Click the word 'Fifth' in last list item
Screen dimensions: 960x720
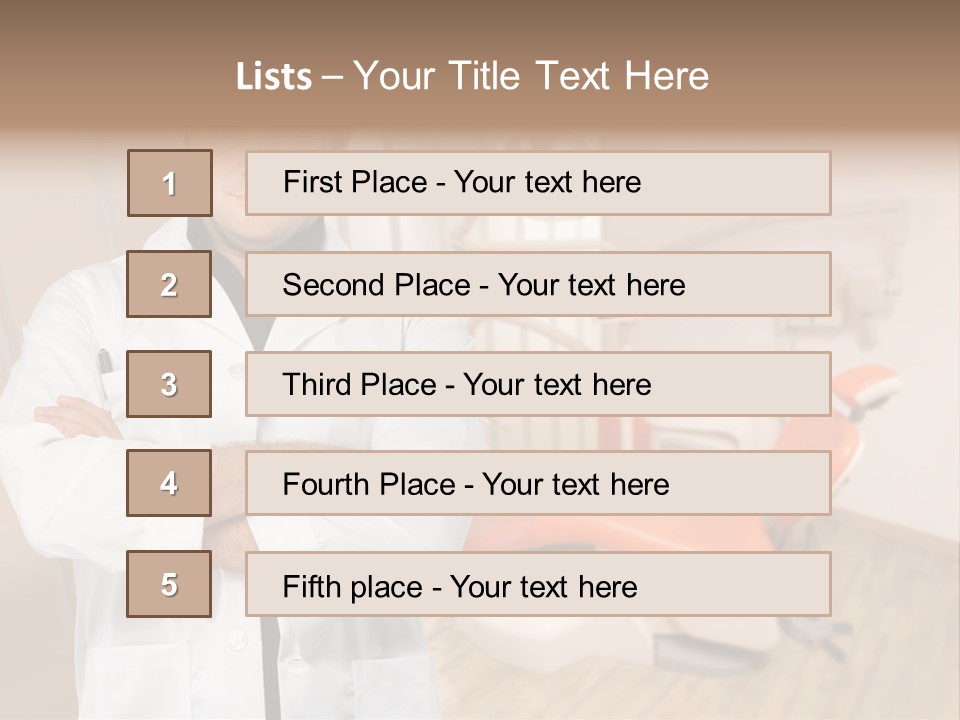click(311, 586)
